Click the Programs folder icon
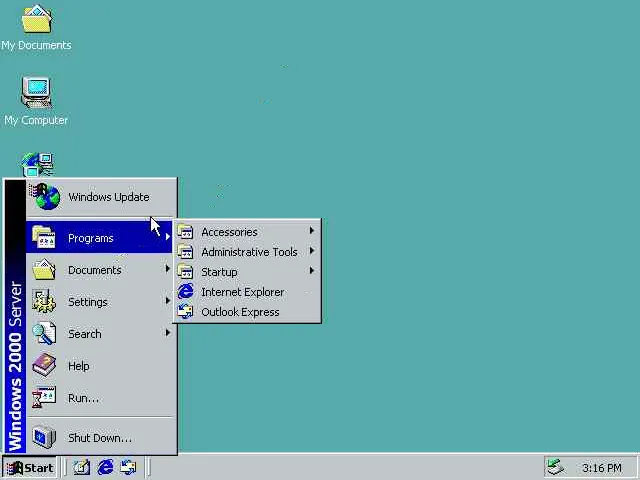This screenshot has height=480, width=640. [44, 237]
